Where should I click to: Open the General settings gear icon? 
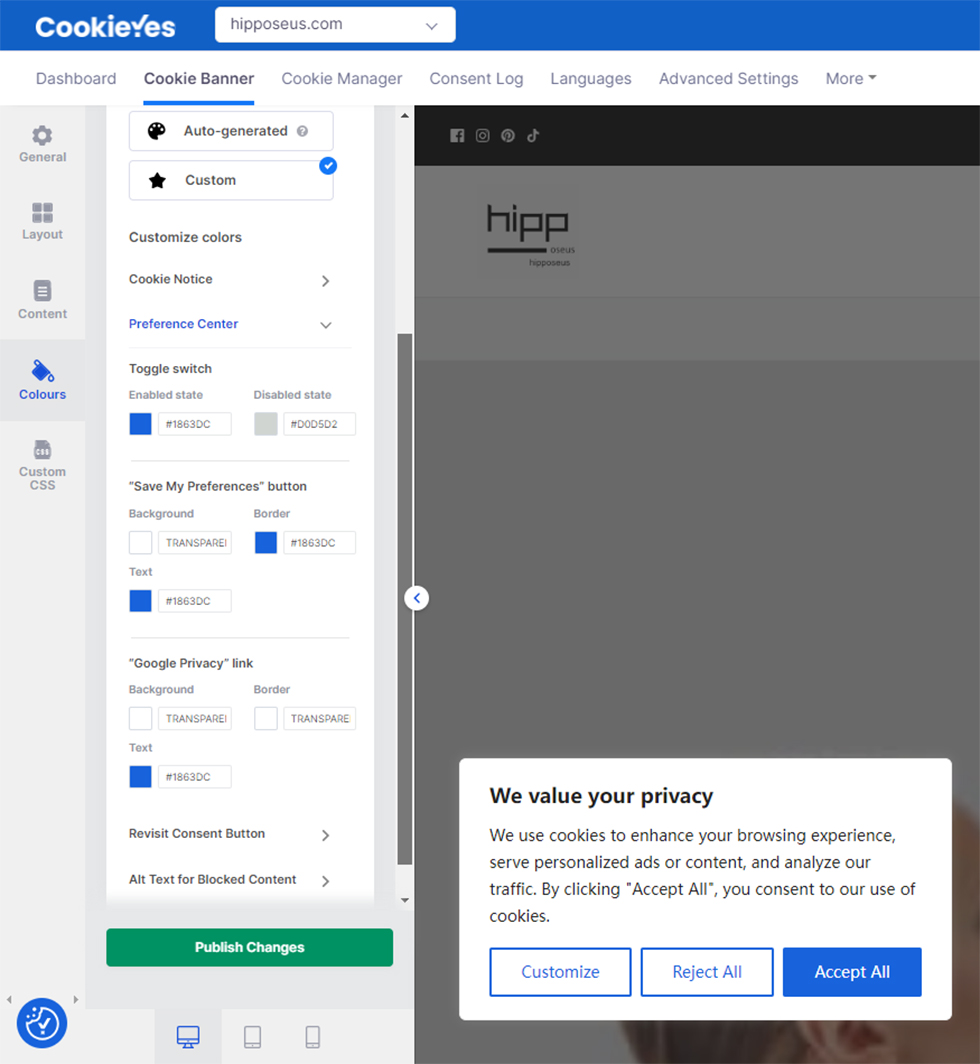tap(42, 136)
